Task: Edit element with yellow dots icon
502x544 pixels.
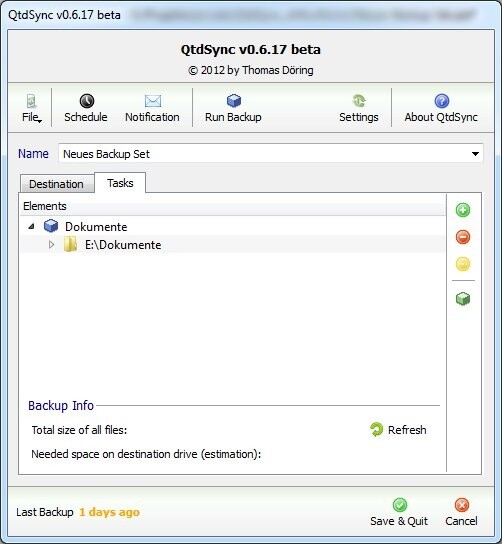Action: click(x=462, y=264)
